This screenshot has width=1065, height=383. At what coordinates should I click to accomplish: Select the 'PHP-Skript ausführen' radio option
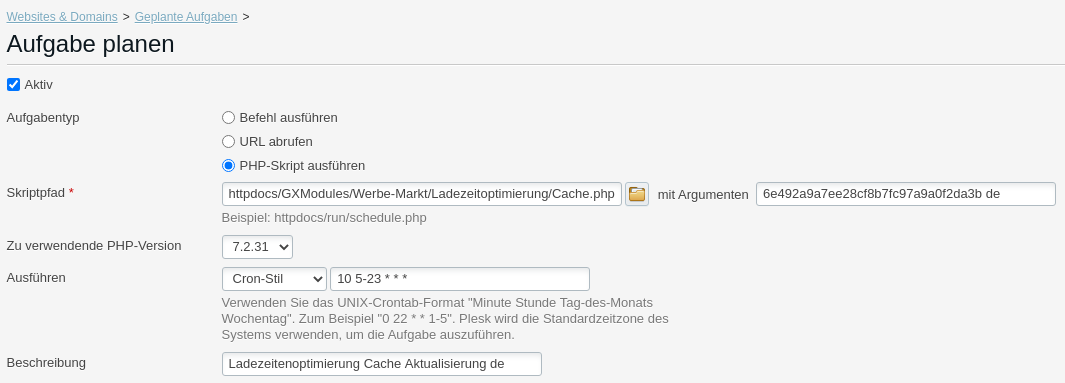[228, 166]
